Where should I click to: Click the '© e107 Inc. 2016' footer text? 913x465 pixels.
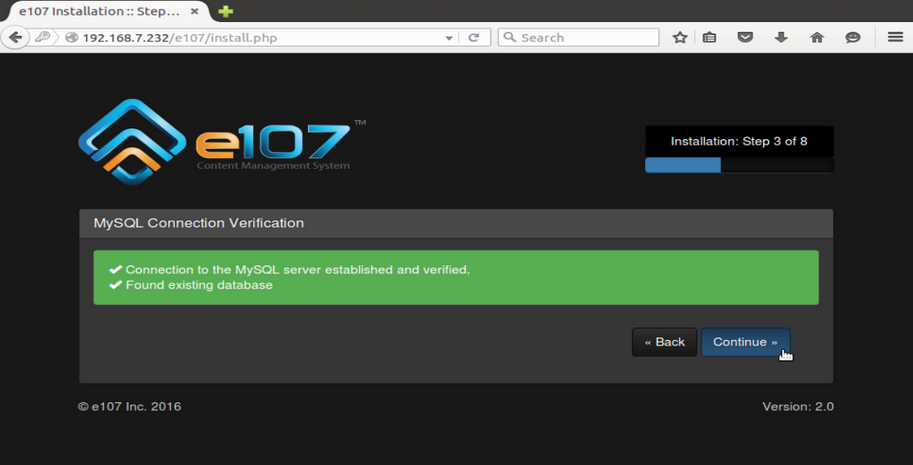pyautogui.click(x=129, y=407)
